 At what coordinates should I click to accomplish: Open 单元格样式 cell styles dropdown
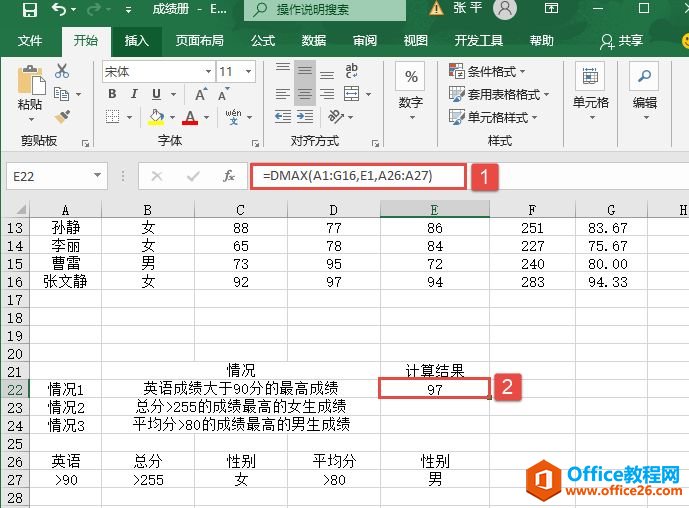pos(493,117)
